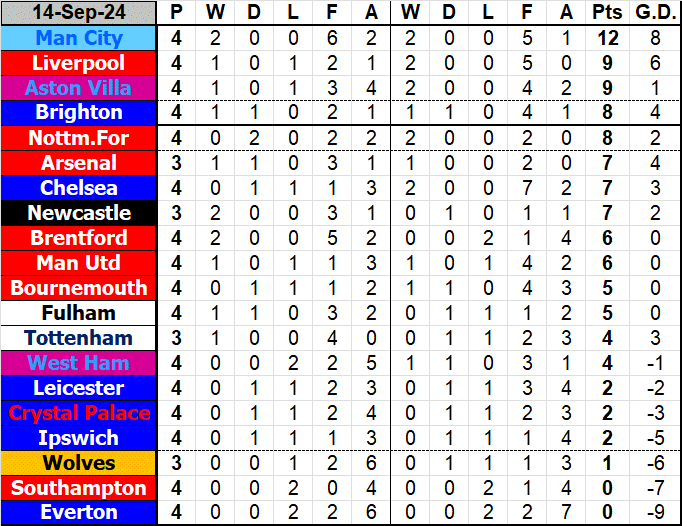Image resolution: width=682 pixels, height=526 pixels.
Task: Select the Everton team cell
Action: click(79, 512)
